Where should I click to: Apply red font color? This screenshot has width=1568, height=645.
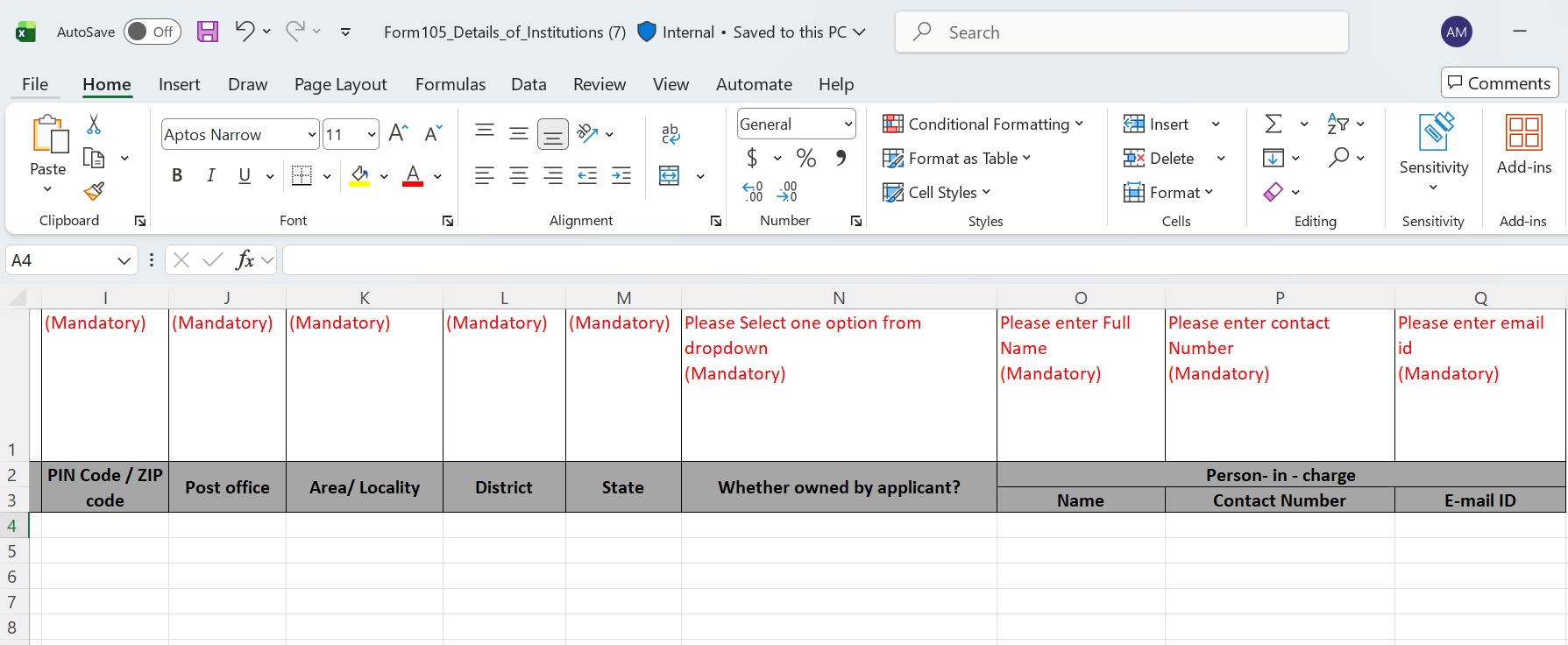pos(413,175)
